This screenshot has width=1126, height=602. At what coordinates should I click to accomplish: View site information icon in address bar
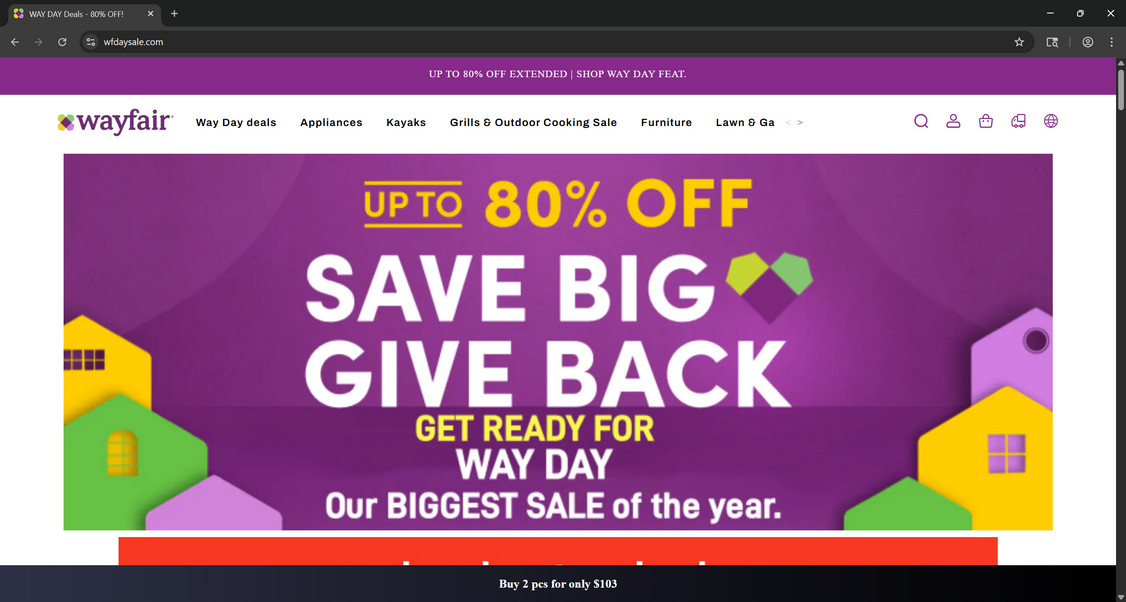90,42
